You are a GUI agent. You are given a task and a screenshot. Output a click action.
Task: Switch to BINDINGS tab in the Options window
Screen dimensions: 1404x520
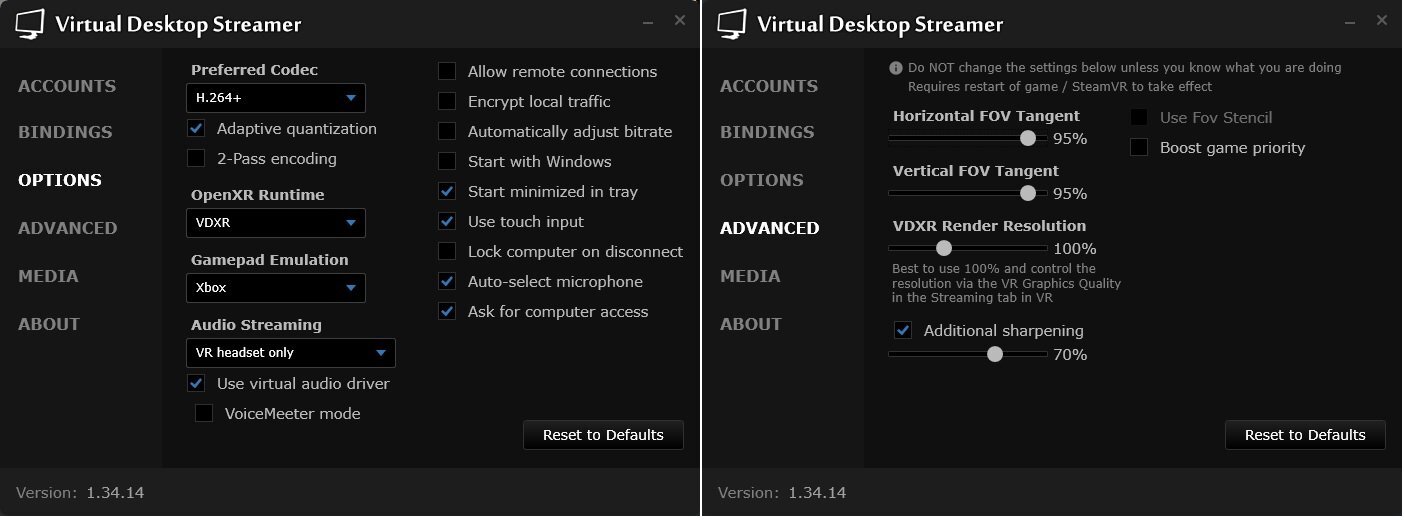pos(65,132)
